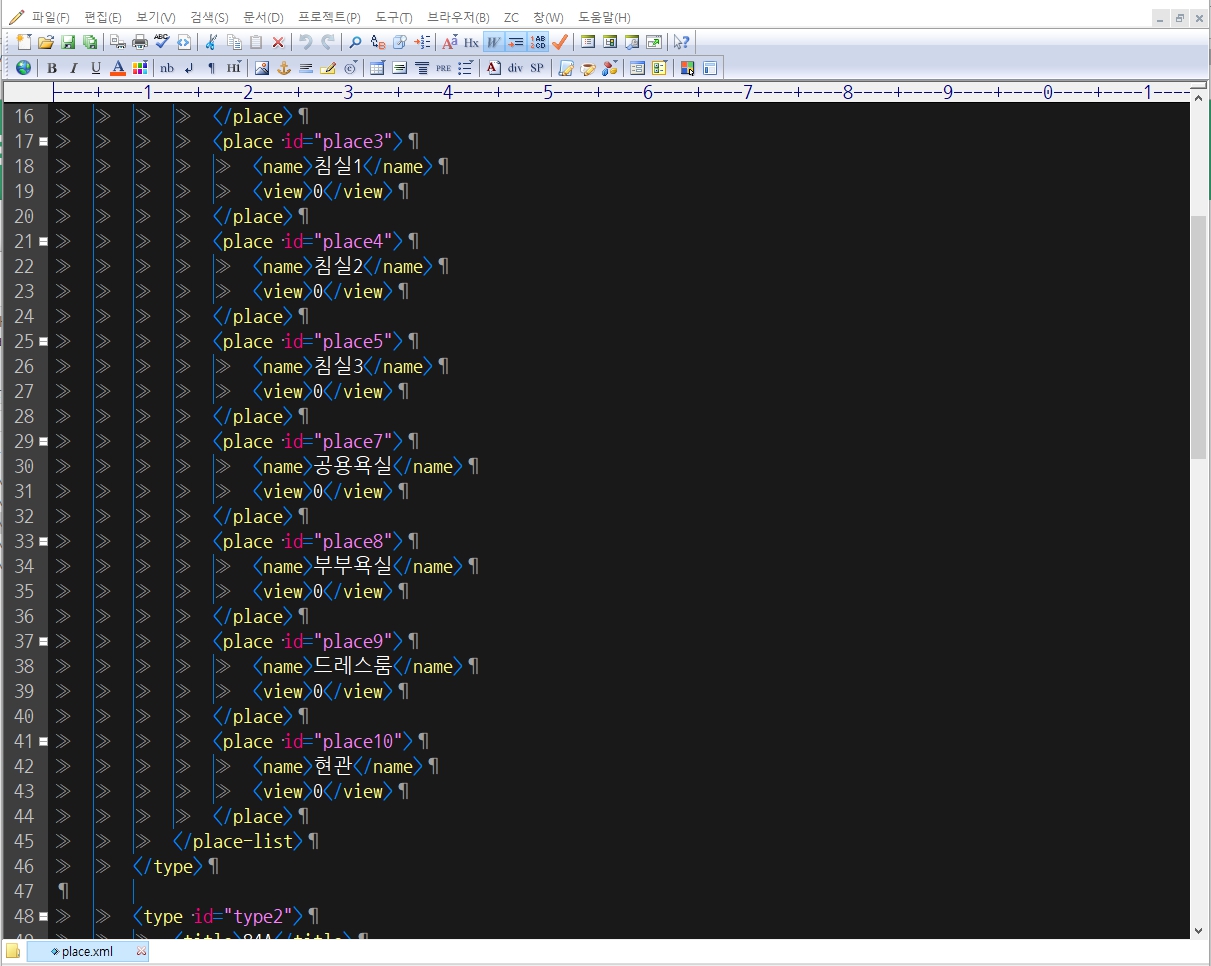1211x966 pixels.
Task: Click the vertical scrollbar thumb
Action: point(1199,336)
